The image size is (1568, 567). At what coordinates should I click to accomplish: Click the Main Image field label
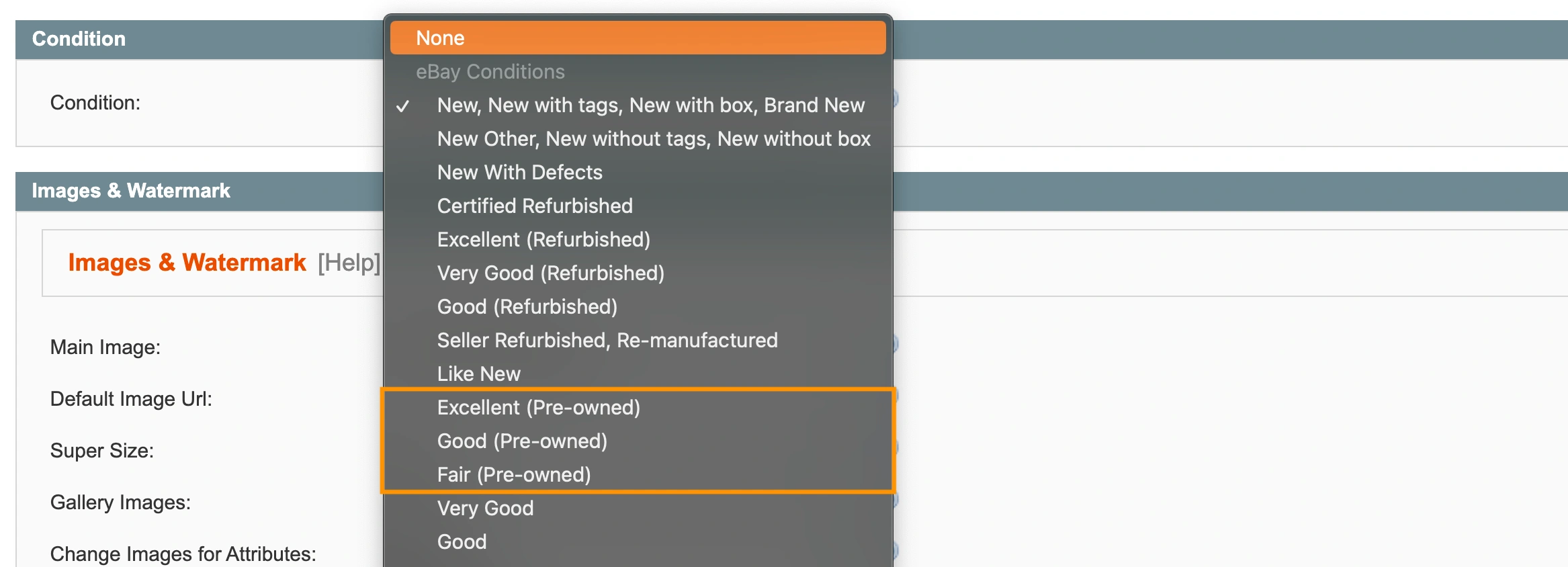[x=105, y=347]
